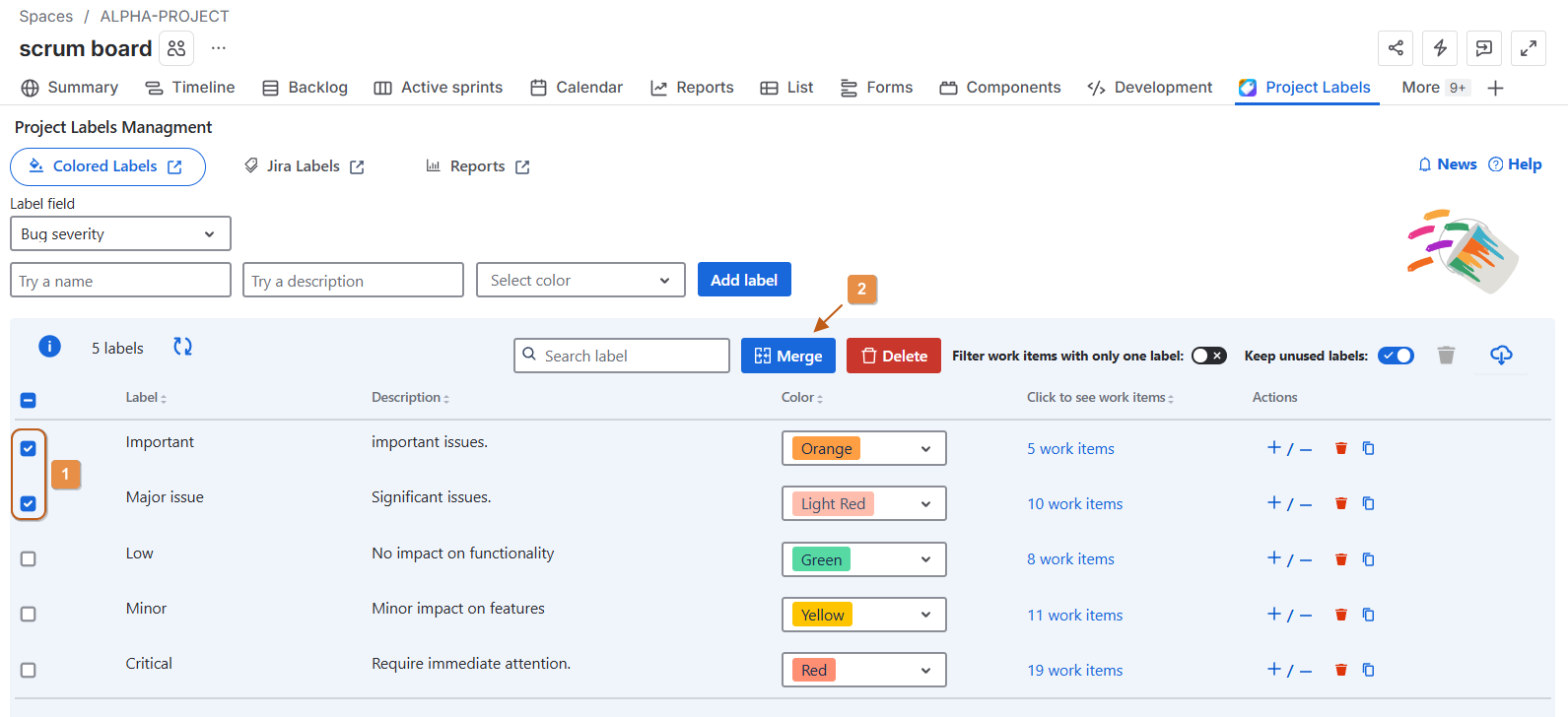This screenshot has width=1568, height=717.
Task: Expand the Select color dropdown
Action: (x=580, y=281)
